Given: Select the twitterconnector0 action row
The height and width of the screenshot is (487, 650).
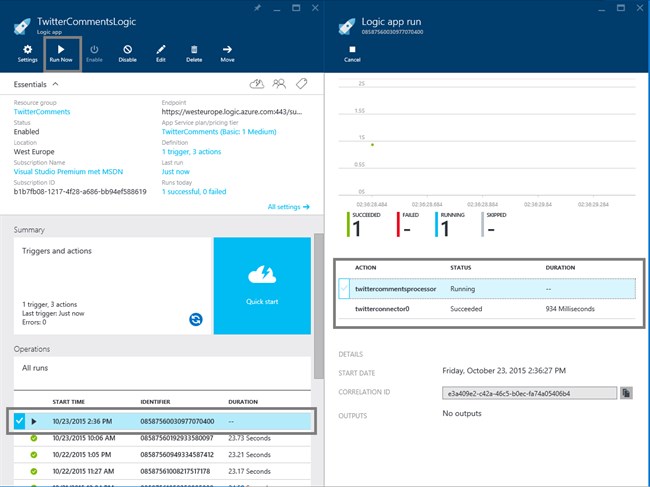Looking at the screenshot, I should coord(487,309).
